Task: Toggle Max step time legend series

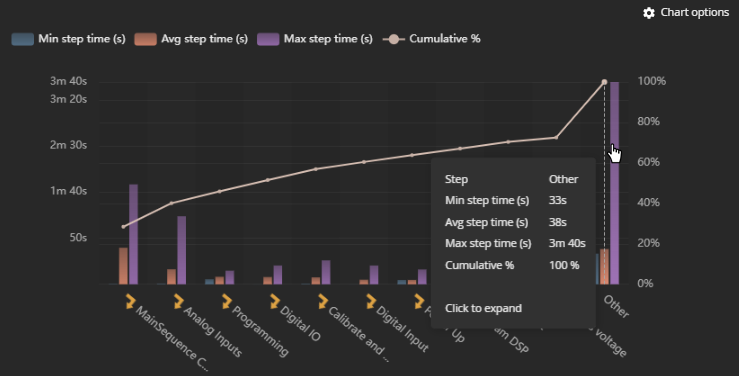Action: 315,39
